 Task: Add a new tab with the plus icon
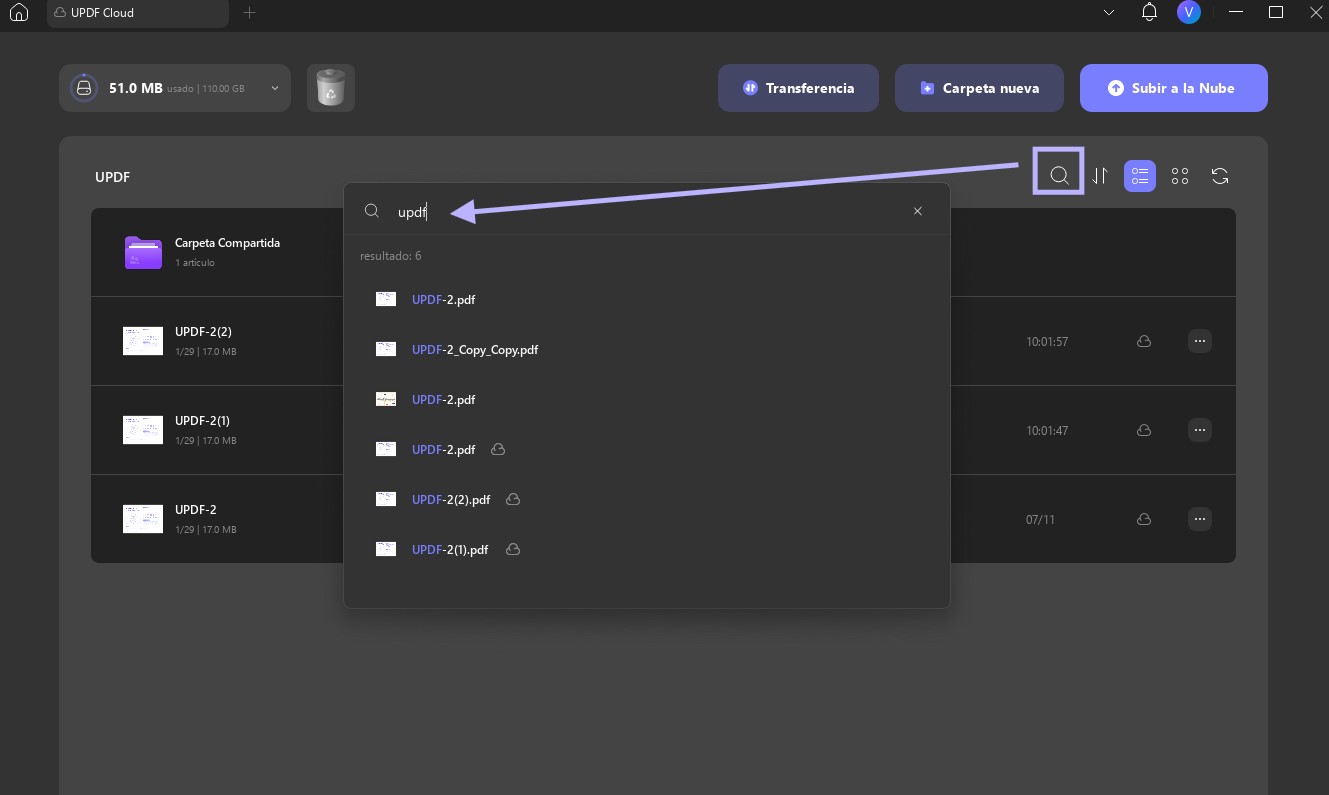[x=250, y=13]
